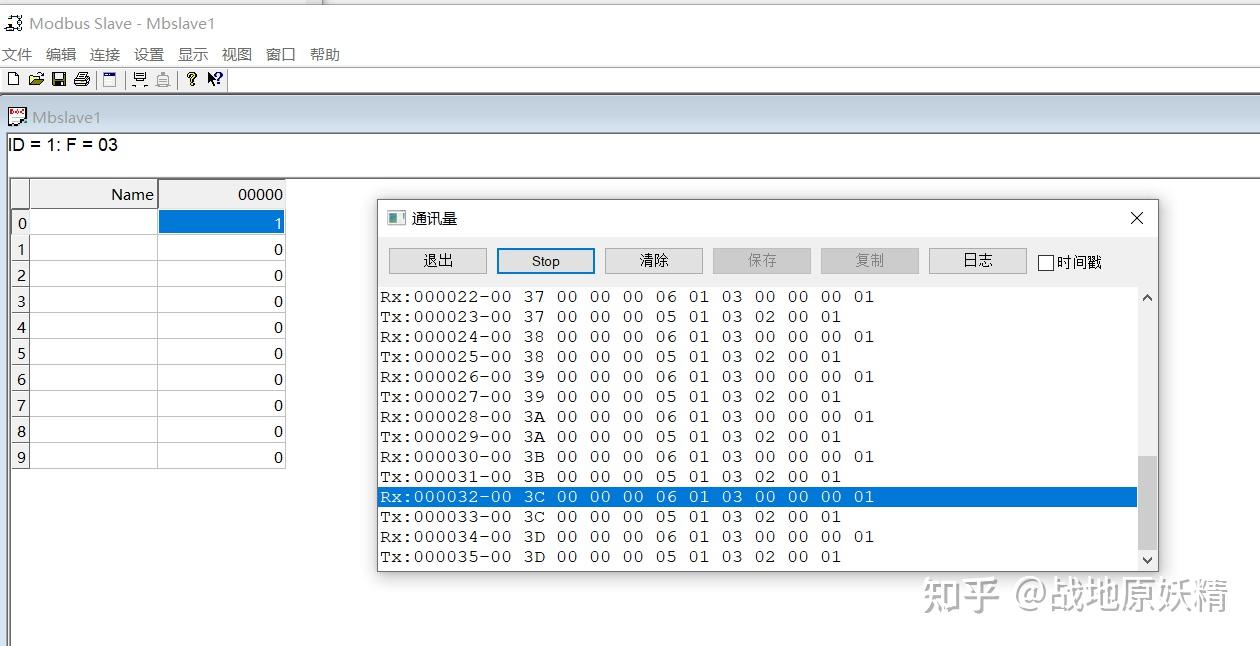Image resolution: width=1260 pixels, height=646 pixels.
Task: Click the value cell in row 9
Action: coord(221,457)
